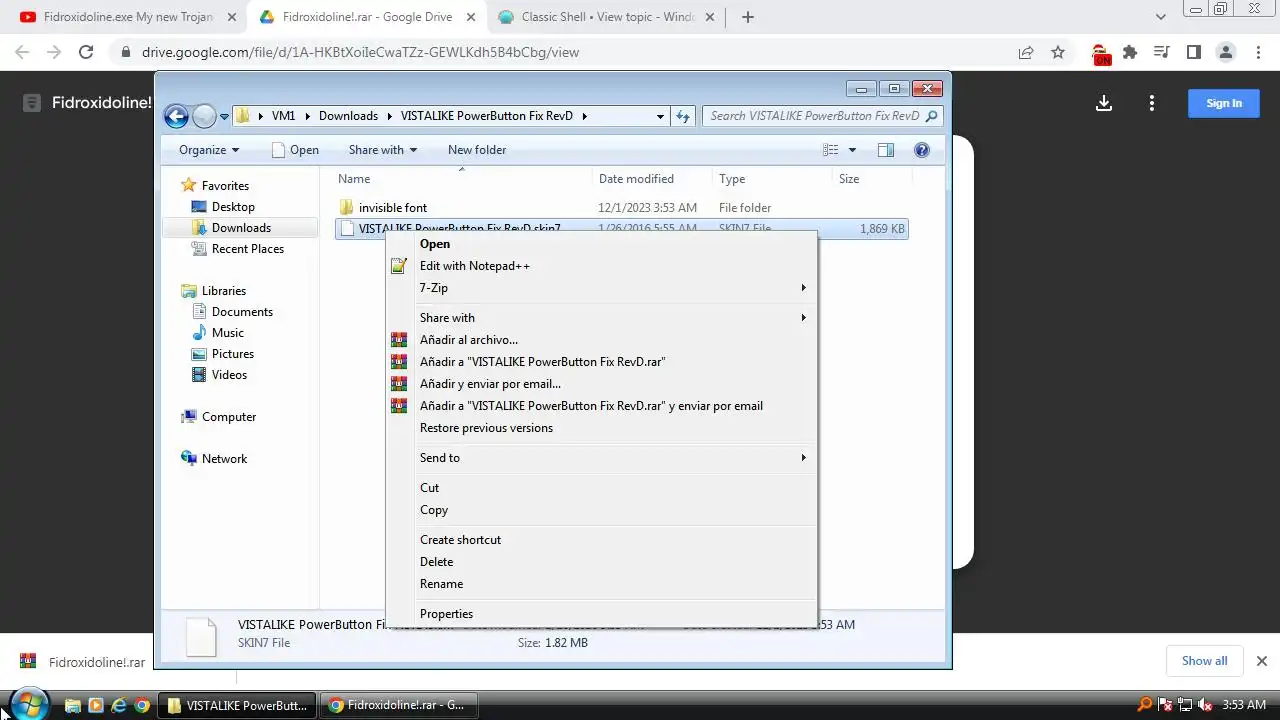The image size is (1280, 720).
Task: Choose Copy in the context menu
Action: point(602,510)
